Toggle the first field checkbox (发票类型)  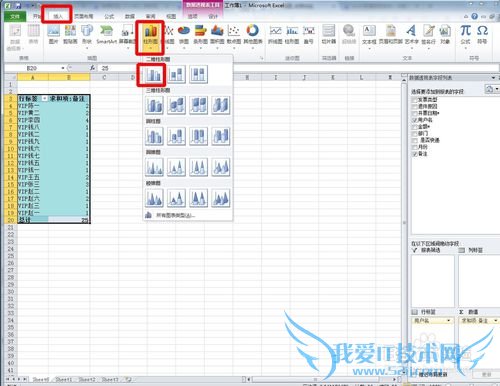tap(415, 100)
